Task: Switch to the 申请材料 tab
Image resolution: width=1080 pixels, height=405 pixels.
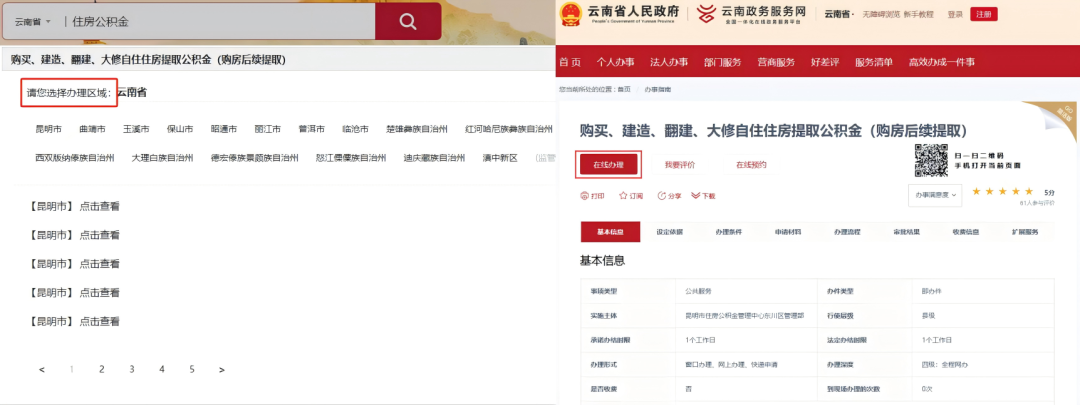Action: point(788,232)
